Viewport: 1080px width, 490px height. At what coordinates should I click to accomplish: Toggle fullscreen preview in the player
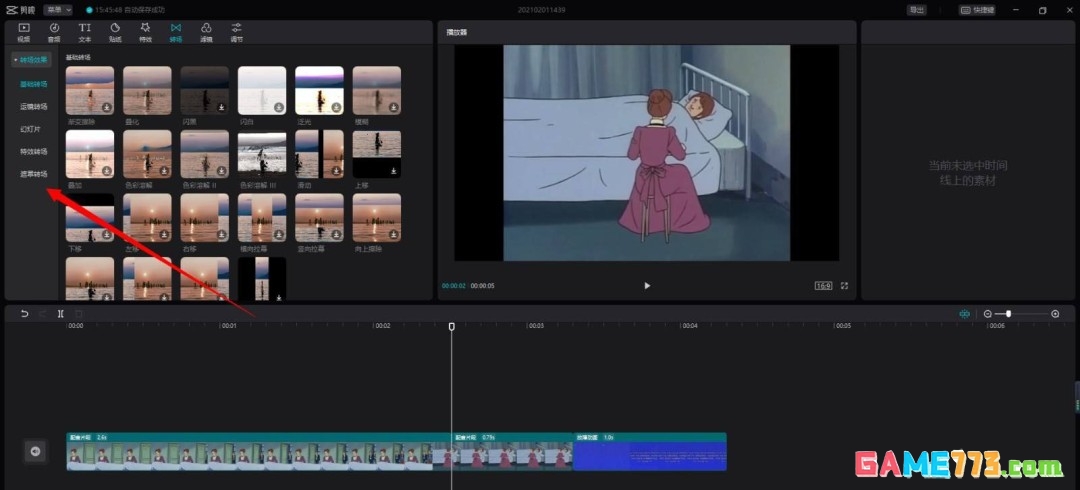click(x=844, y=286)
